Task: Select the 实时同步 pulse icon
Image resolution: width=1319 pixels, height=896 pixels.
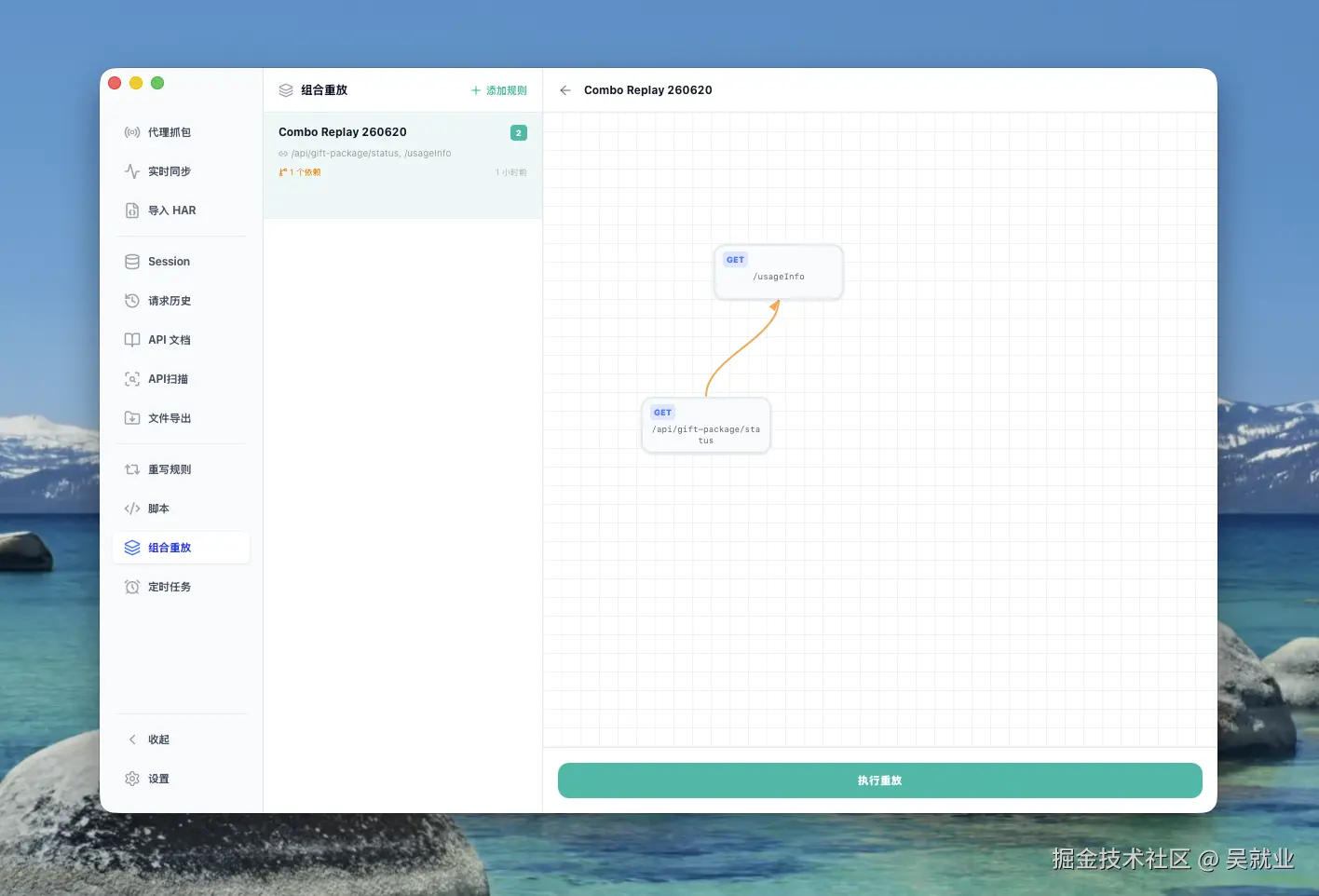Action: point(132,171)
